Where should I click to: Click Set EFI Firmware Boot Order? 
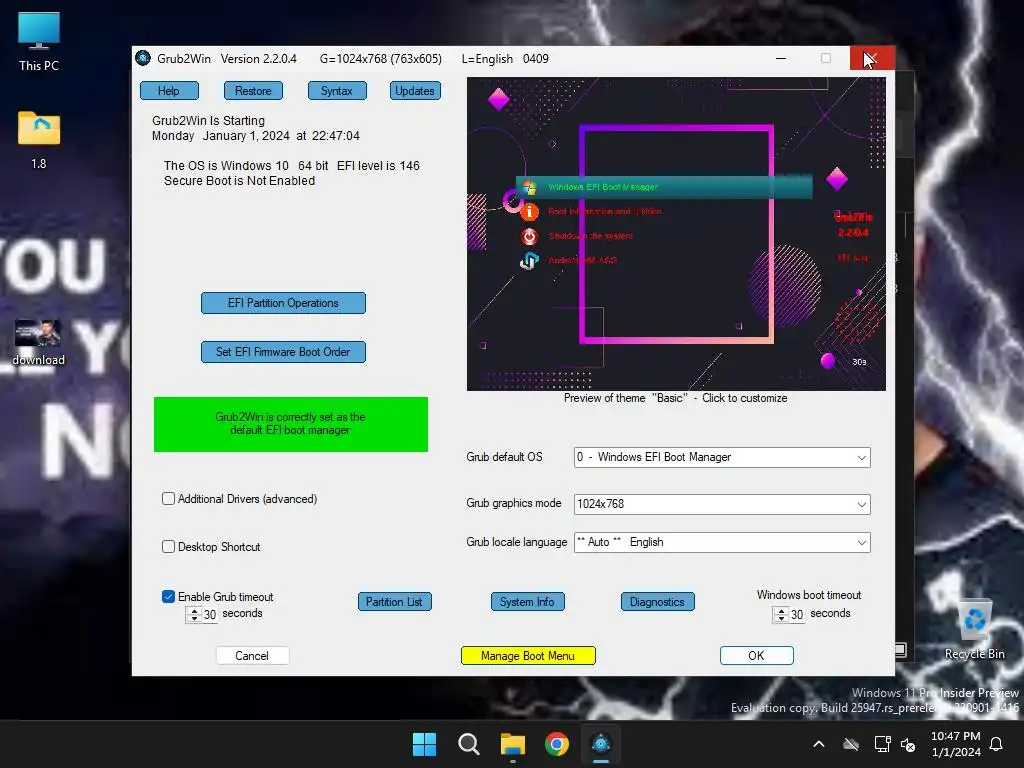[283, 352]
